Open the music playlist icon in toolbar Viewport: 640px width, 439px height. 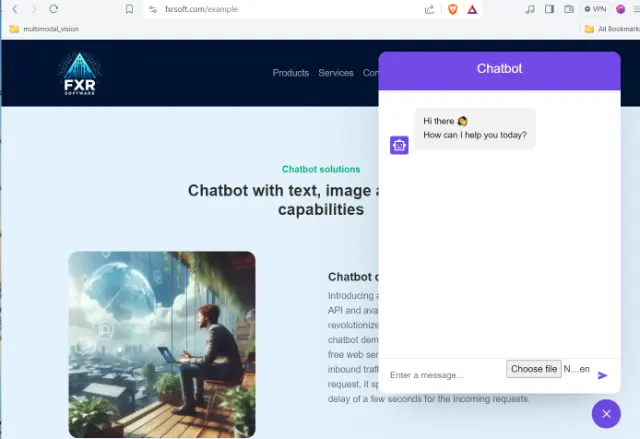[x=529, y=9]
